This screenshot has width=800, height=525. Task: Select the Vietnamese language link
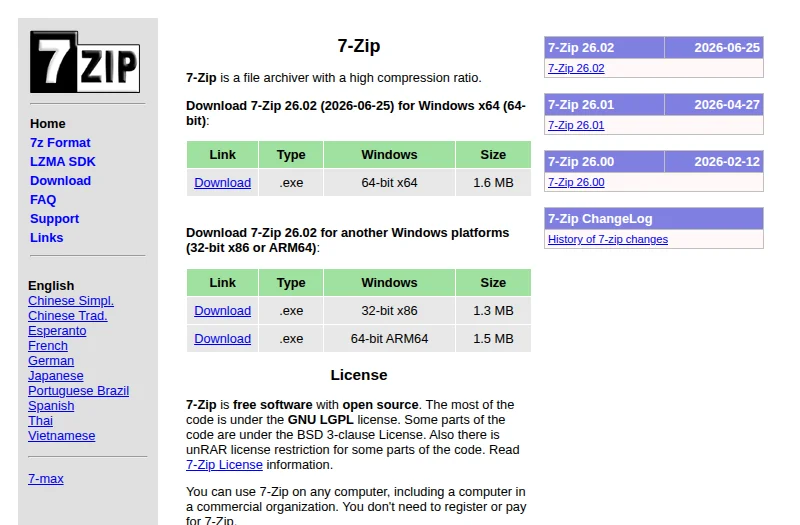pos(62,436)
